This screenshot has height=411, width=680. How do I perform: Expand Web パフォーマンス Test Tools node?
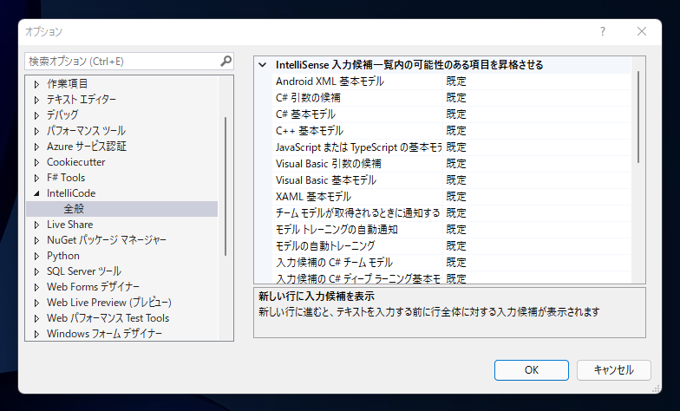coord(37,318)
